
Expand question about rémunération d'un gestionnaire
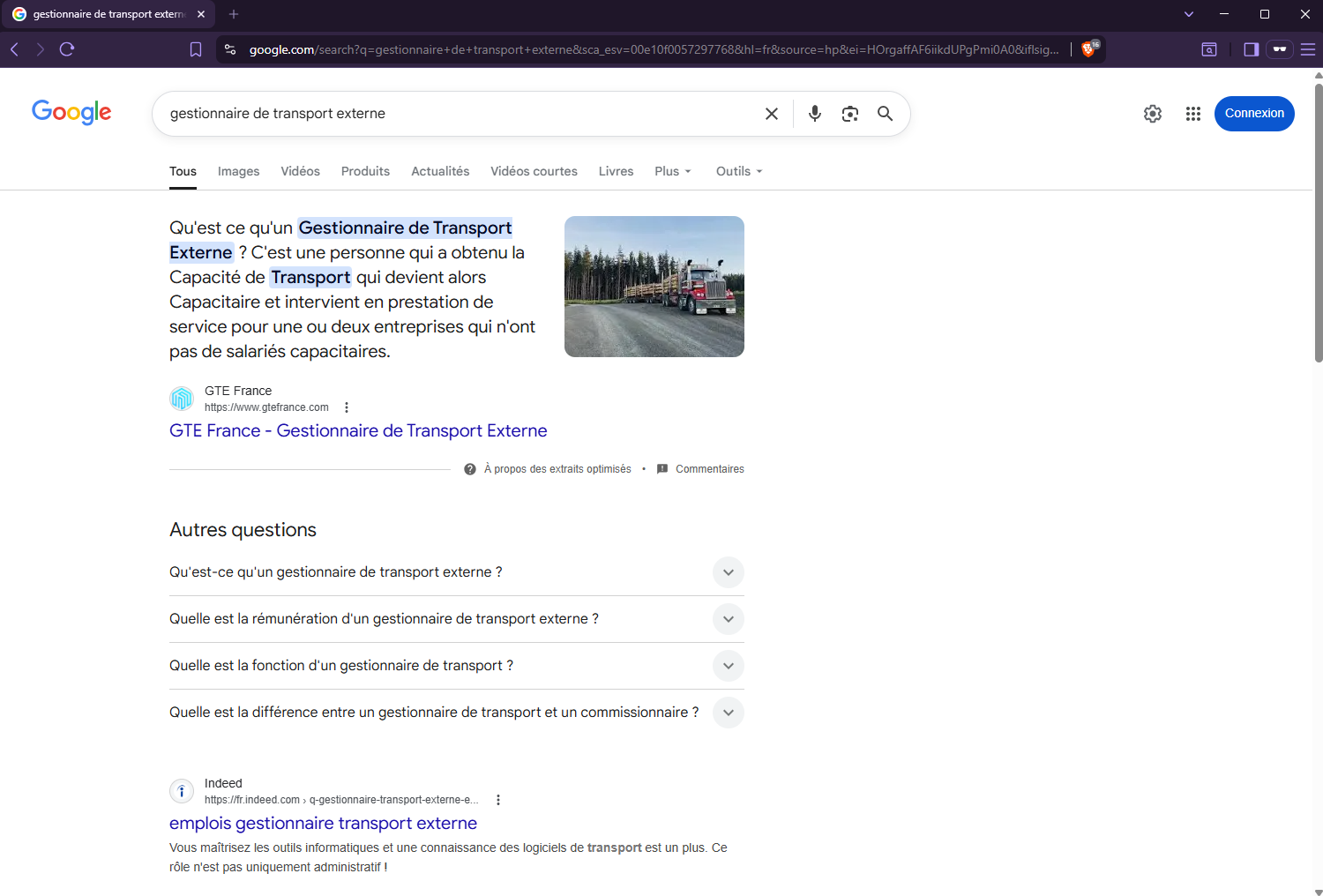(x=729, y=619)
